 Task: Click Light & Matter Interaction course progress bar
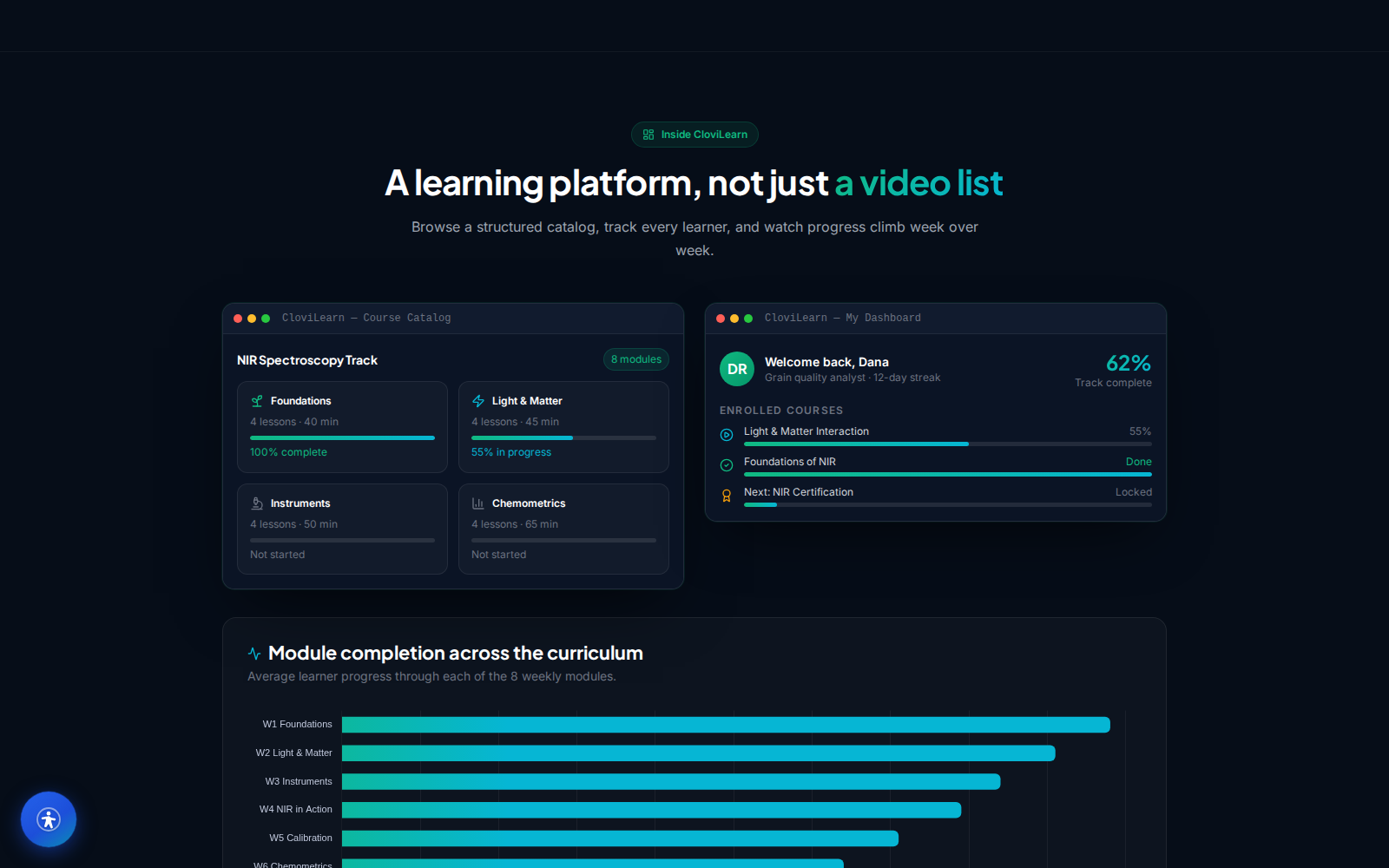tap(948, 444)
